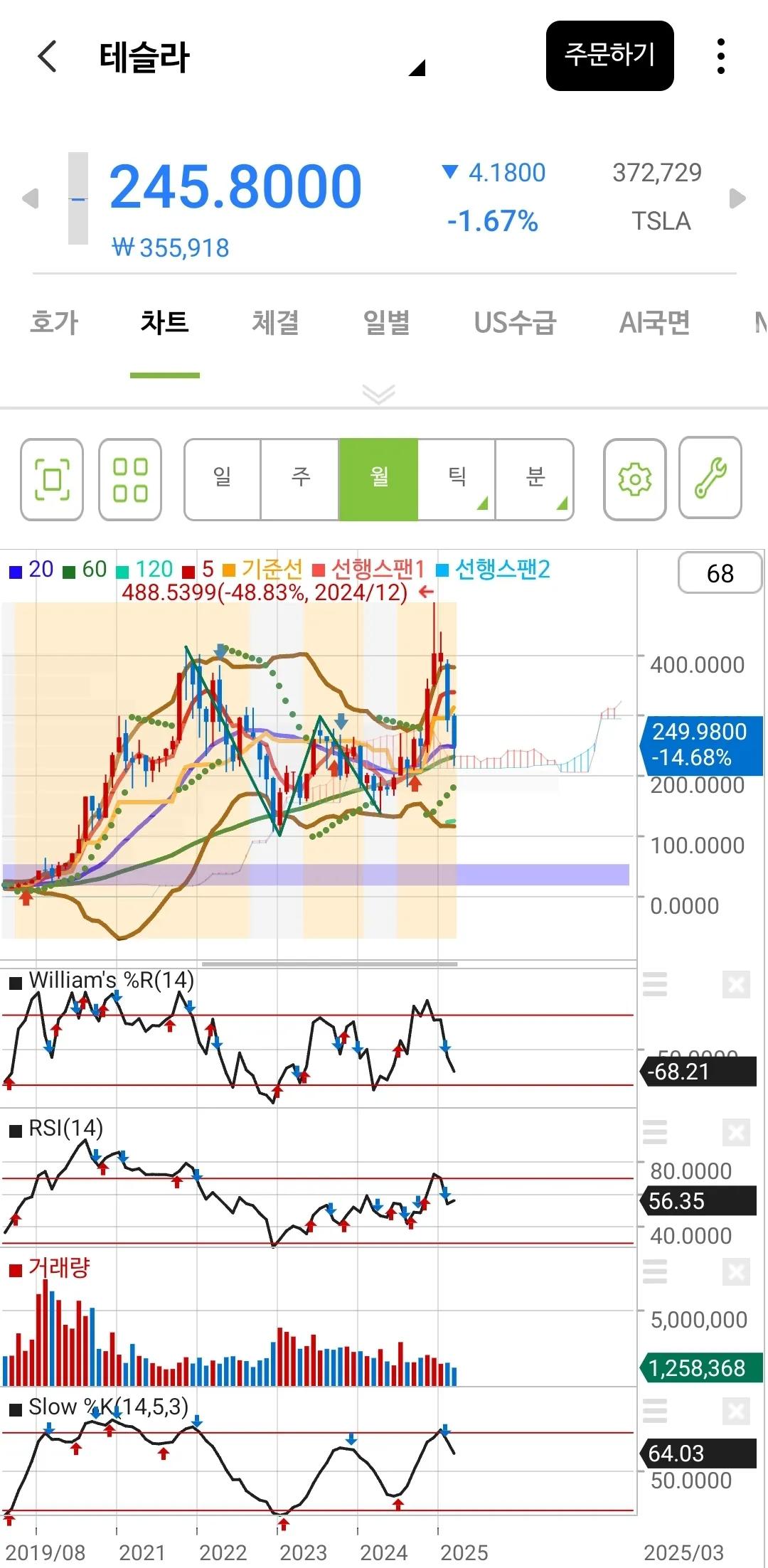Click the 기준선 legend label
Screen dimensions: 768x1568
(x=262, y=570)
